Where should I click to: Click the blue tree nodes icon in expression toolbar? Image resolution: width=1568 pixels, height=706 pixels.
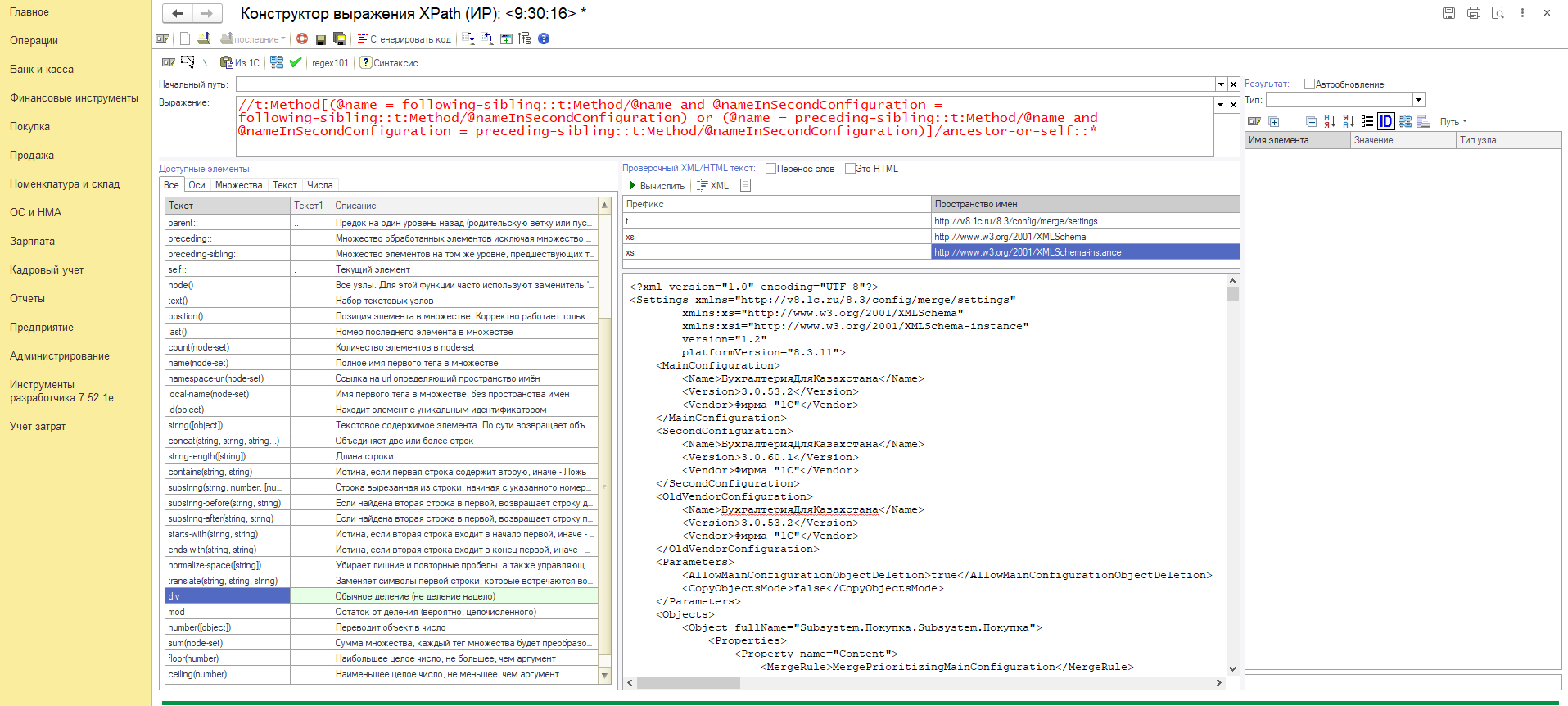pos(277,62)
